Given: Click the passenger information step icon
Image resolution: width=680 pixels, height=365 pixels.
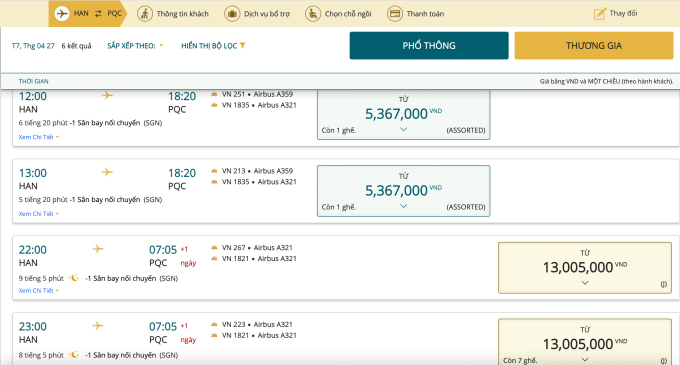Looking at the screenshot, I should click(x=145, y=14).
